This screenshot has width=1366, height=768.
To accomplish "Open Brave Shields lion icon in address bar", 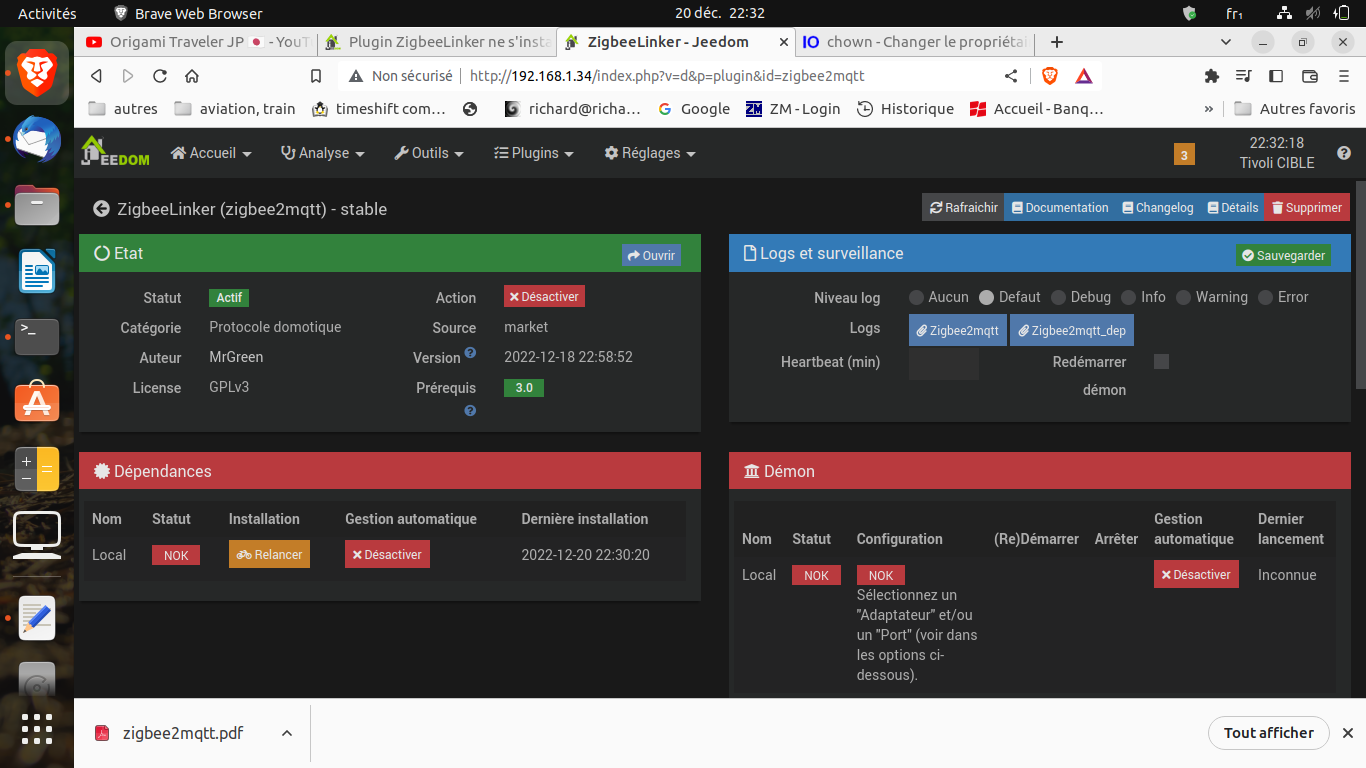I will tap(1050, 76).
